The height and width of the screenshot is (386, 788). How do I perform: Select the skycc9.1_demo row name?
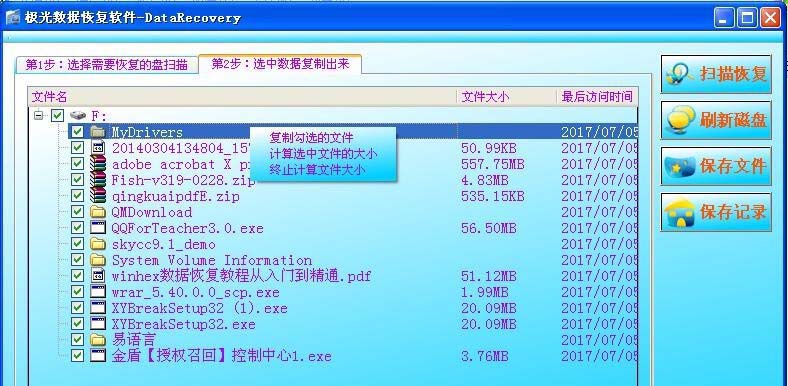(x=163, y=244)
